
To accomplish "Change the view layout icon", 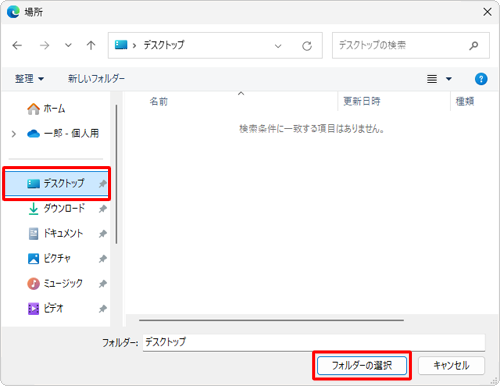I will point(432,79).
